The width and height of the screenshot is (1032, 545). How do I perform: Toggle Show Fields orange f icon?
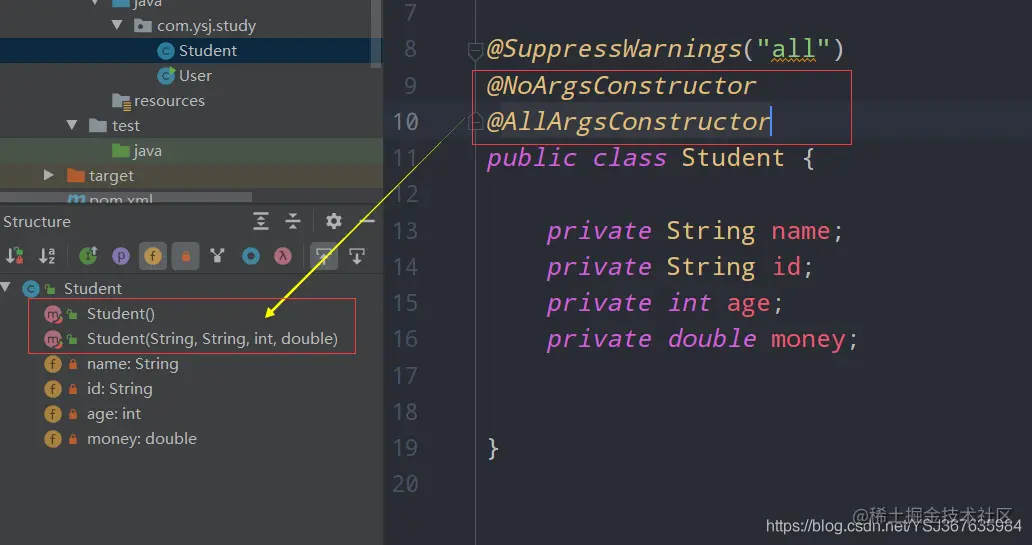click(x=153, y=256)
